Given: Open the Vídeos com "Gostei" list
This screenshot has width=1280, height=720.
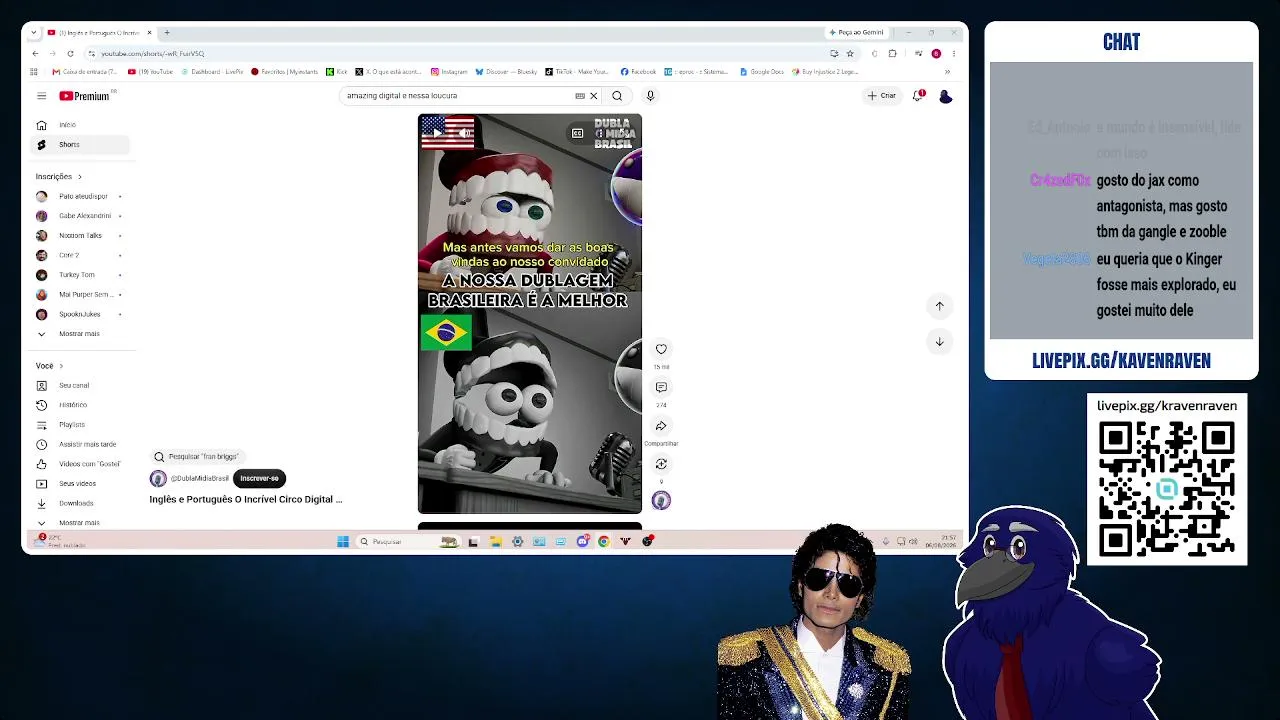Looking at the screenshot, I should click(79, 464).
